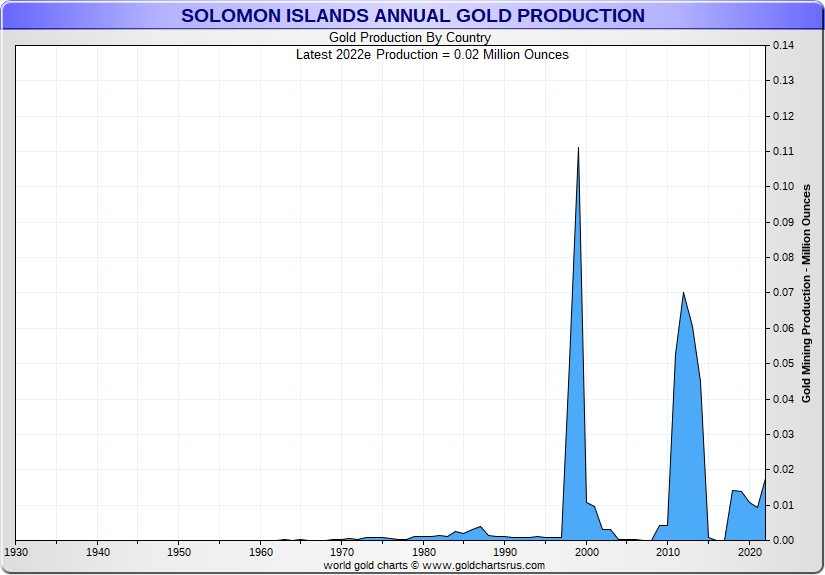Click the 2020 x-axis label
825x575 pixels.
click(750, 552)
